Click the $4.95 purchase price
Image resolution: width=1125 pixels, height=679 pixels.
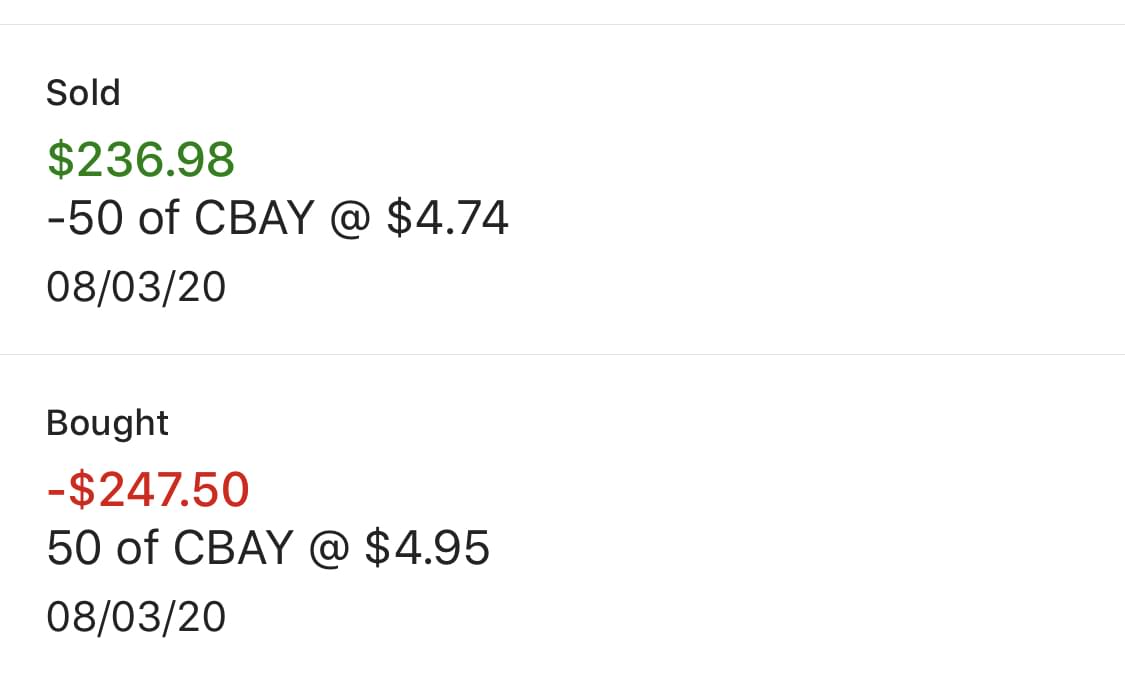(427, 548)
